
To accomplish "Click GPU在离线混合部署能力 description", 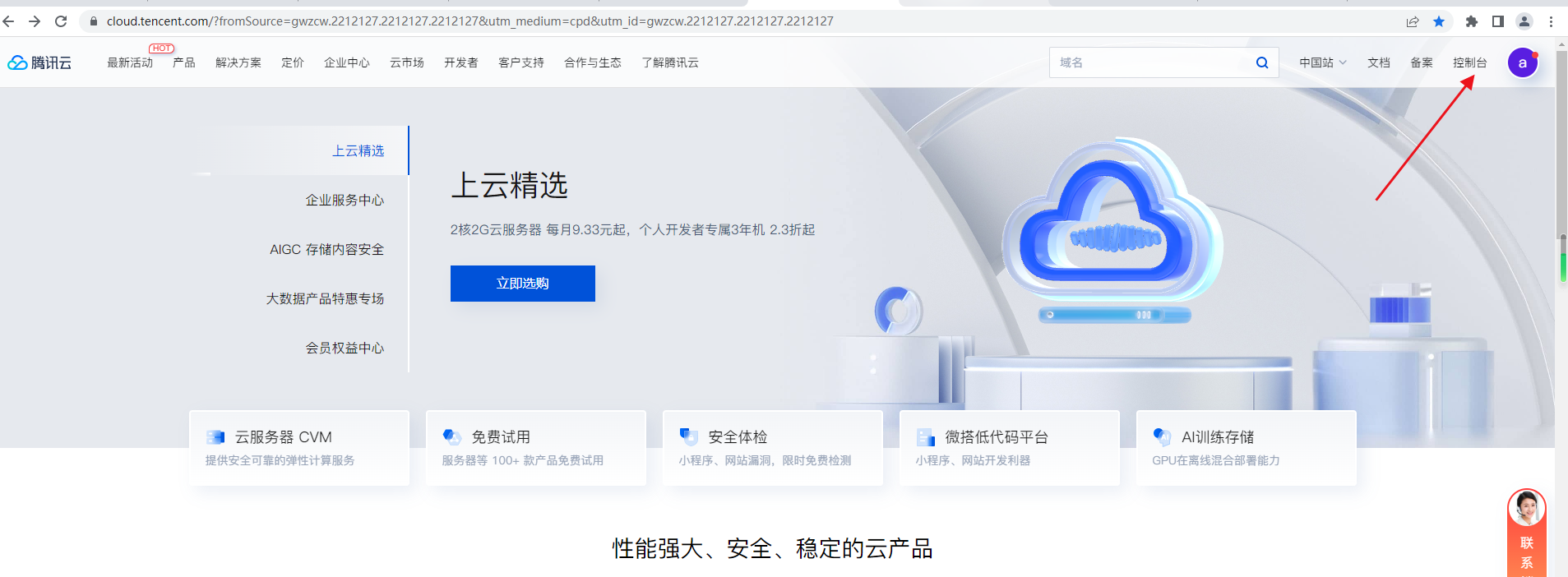I will pyautogui.click(x=1216, y=460).
